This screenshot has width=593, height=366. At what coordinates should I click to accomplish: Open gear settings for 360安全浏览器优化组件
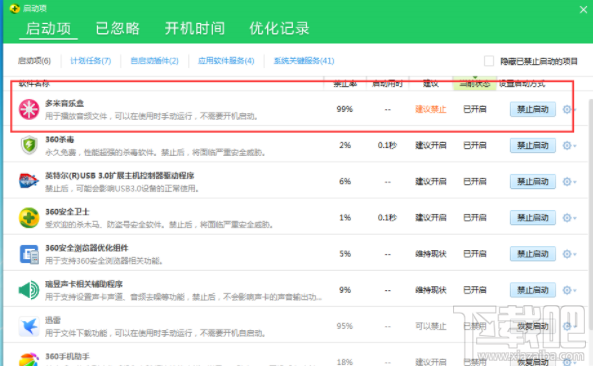568,254
